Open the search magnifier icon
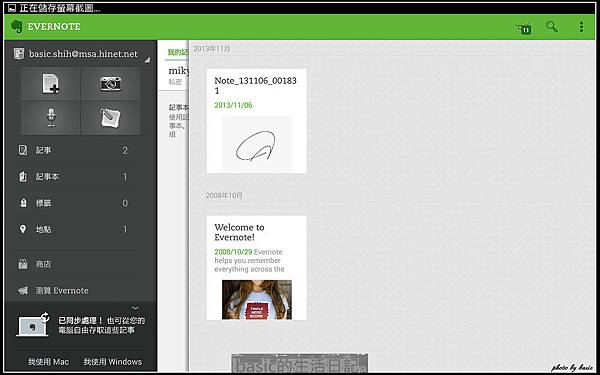This screenshot has height=375, width=600. coord(552,26)
